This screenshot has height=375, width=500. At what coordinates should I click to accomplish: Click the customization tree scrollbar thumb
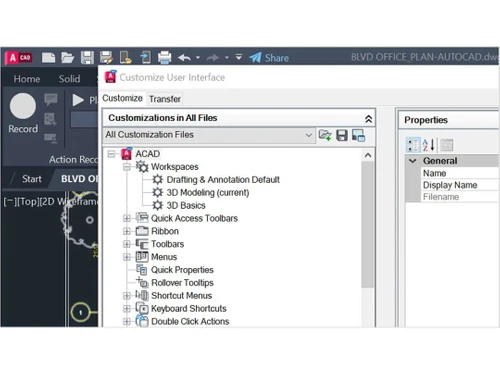[x=368, y=224]
